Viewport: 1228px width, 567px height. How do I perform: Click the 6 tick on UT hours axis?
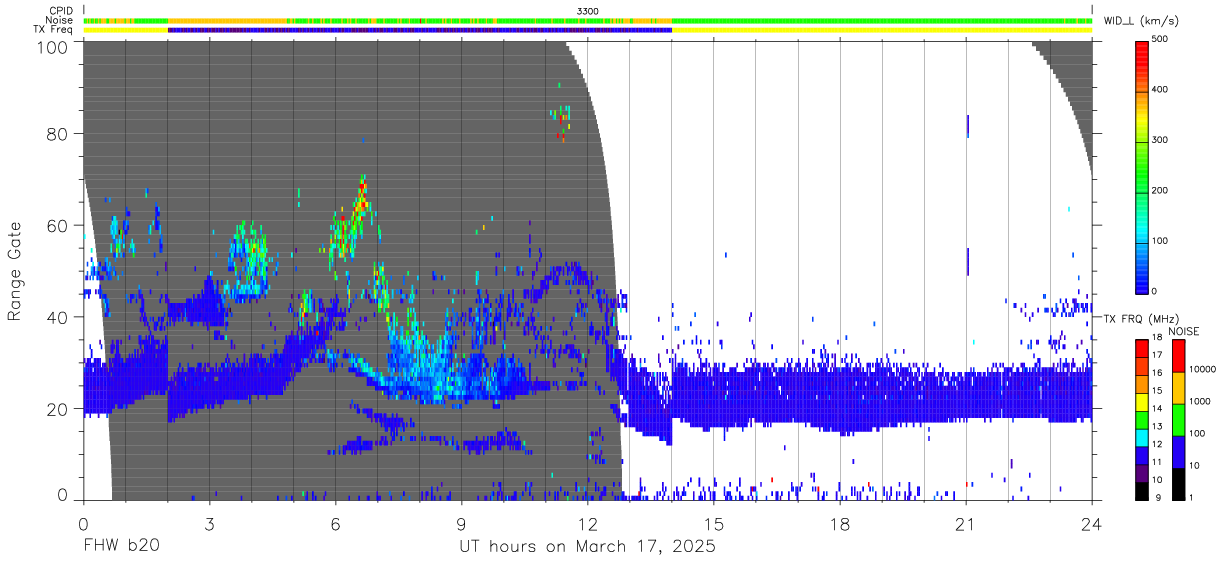point(335,524)
